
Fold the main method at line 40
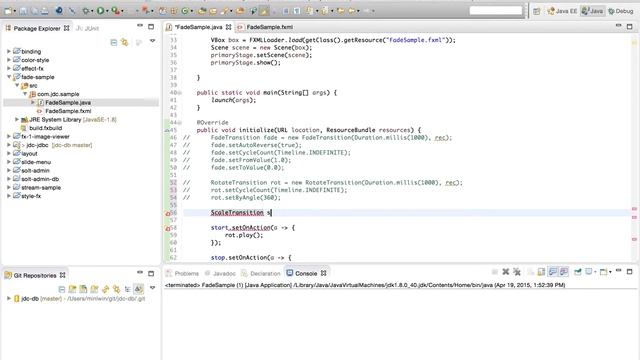tap(179, 93)
